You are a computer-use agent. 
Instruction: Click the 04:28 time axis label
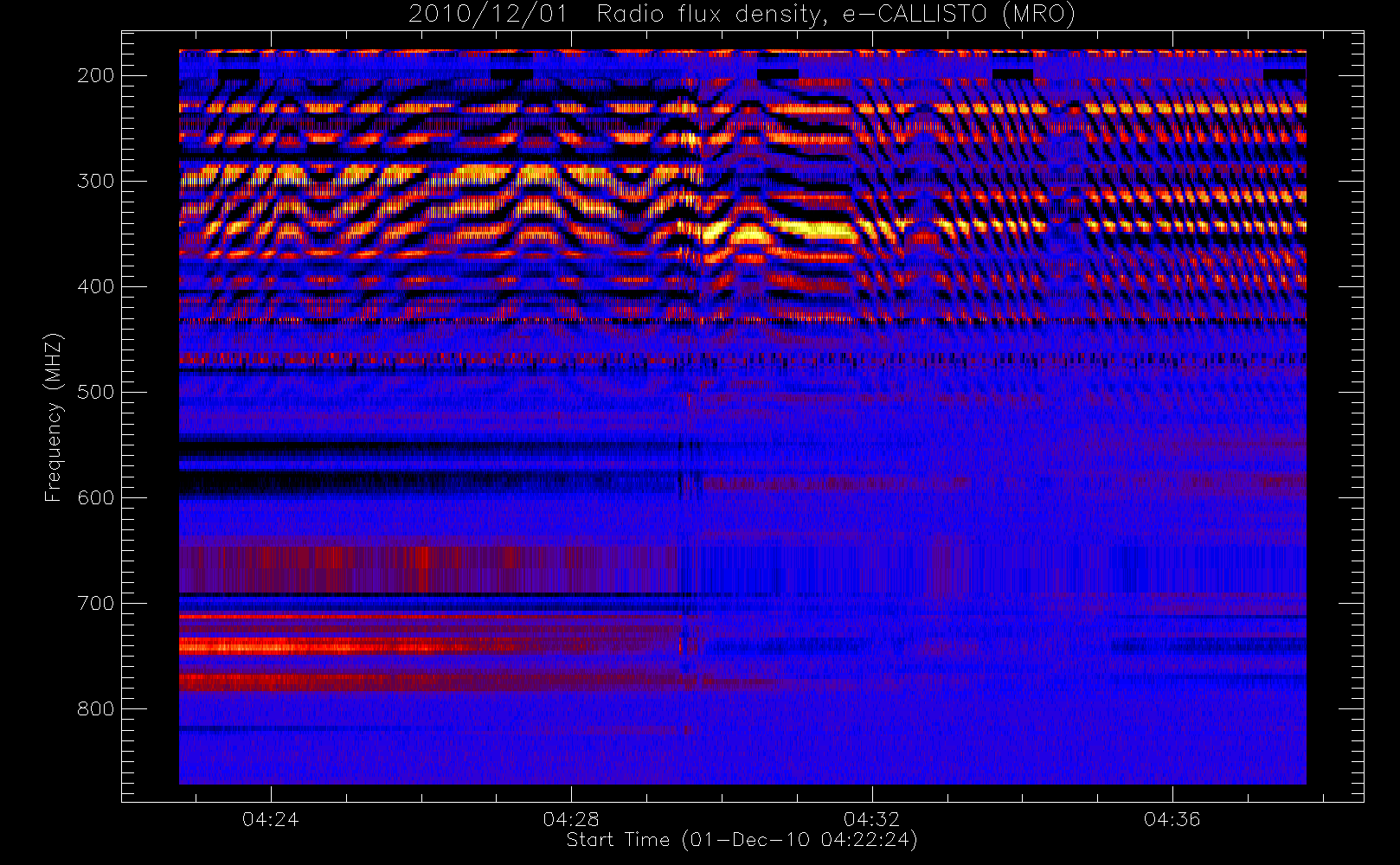click(571, 819)
